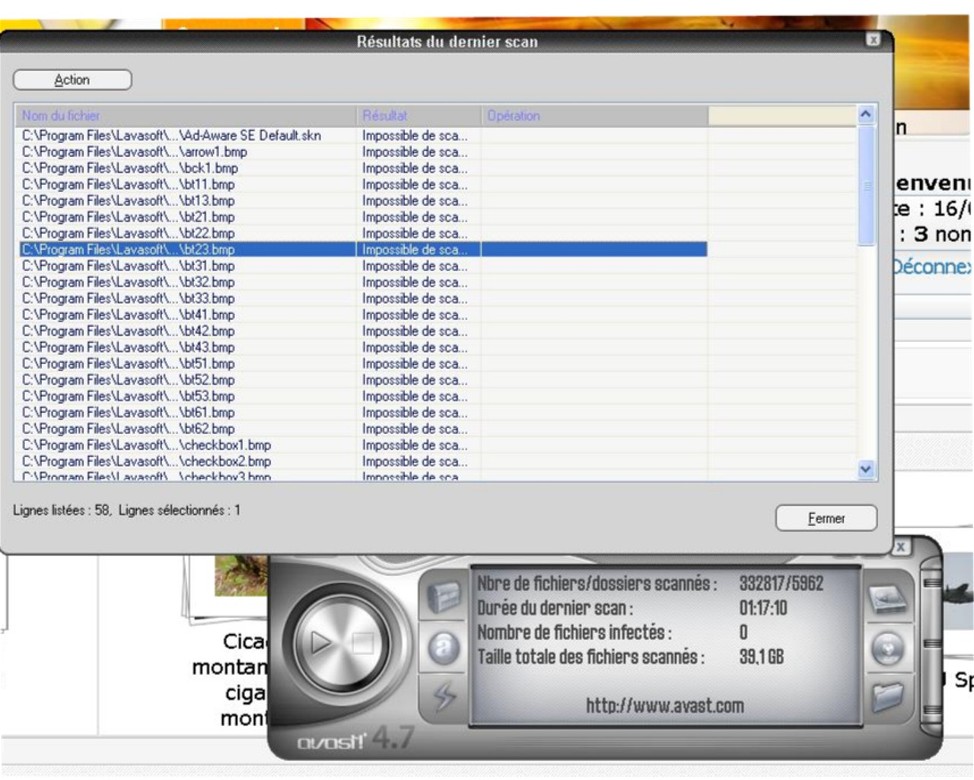Click the total scanned size 39,1 GB
The width and height of the screenshot is (974, 780).
coord(762,656)
